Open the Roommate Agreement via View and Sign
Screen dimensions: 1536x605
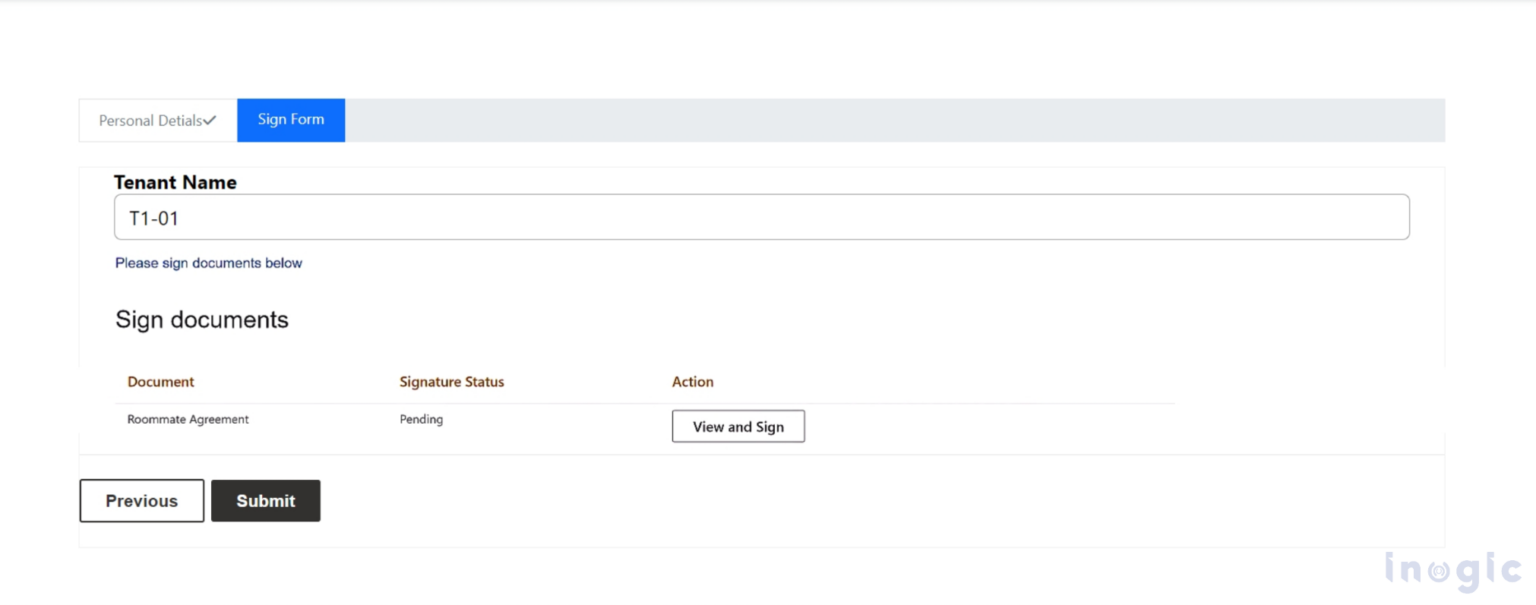click(738, 426)
